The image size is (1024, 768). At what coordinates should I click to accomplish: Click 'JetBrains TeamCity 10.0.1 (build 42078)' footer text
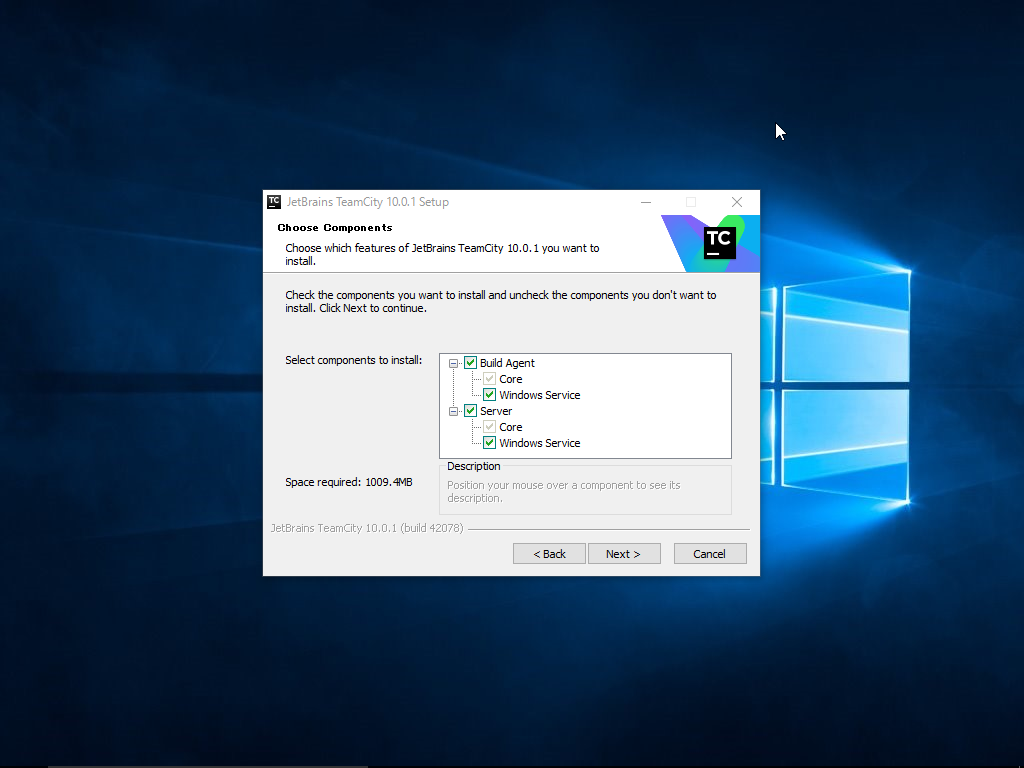coord(367,528)
